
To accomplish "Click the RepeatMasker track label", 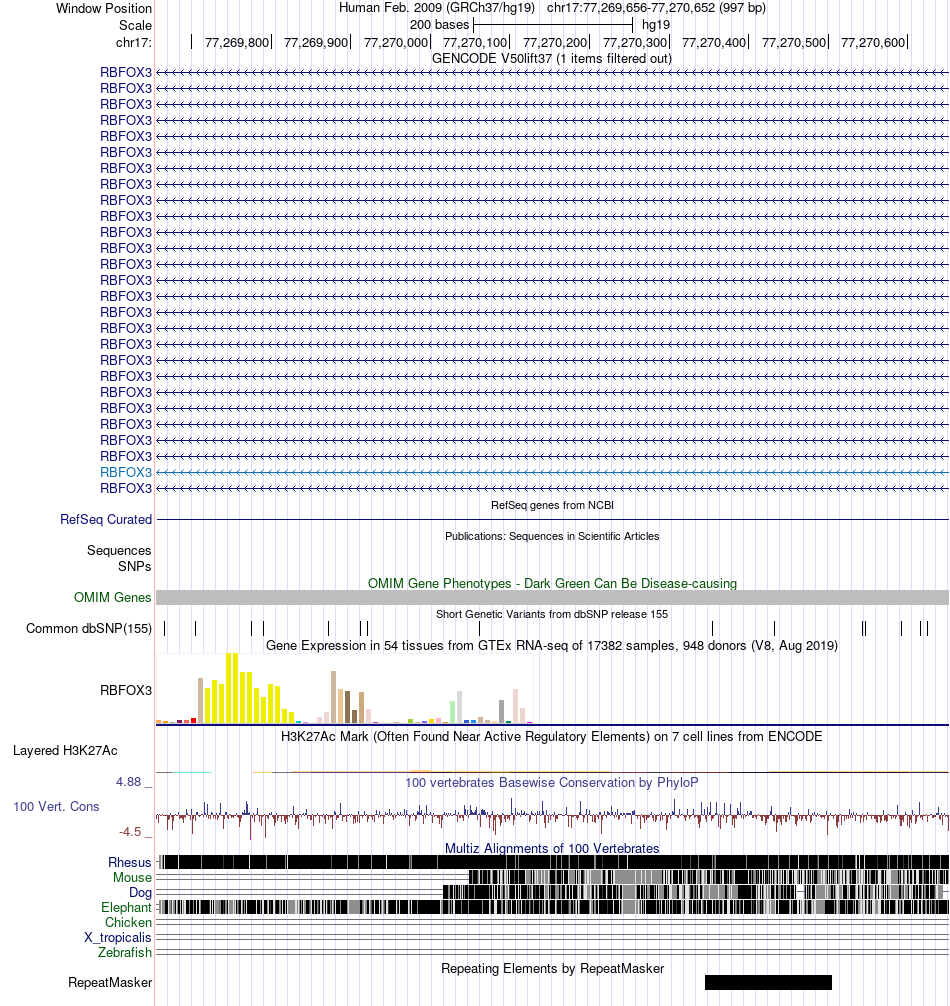I will pyautogui.click(x=110, y=983).
